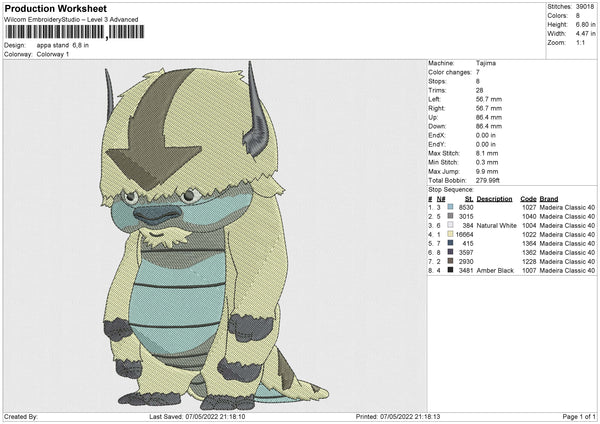600x424 pixels.
Task: Click the total bobbin value '279.99ft'
Action: (x=488, y=180)
